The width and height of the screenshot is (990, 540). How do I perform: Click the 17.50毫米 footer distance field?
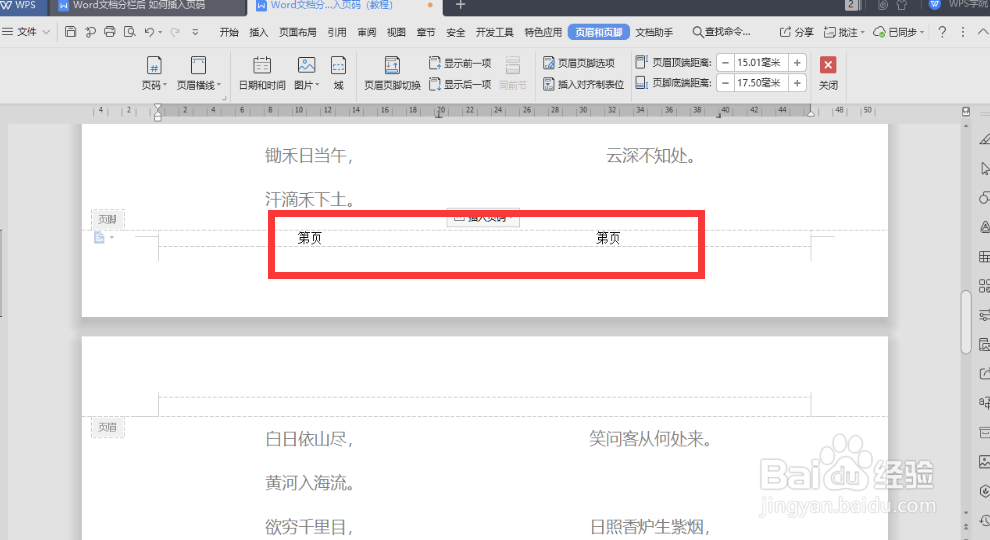pos(761,83)
